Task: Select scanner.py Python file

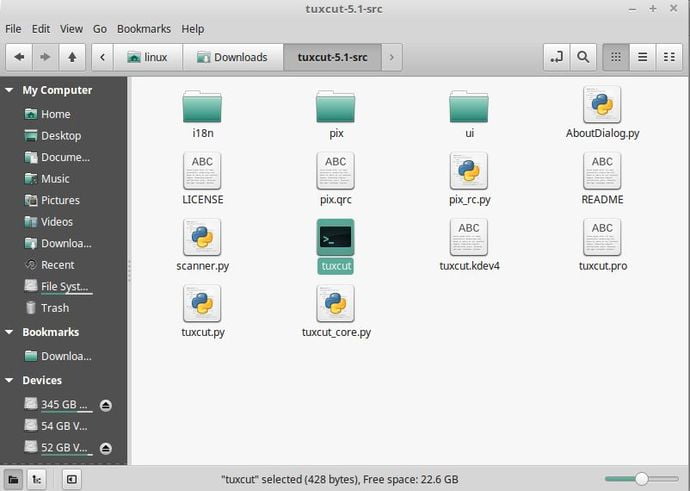Action: click(202, 246)
